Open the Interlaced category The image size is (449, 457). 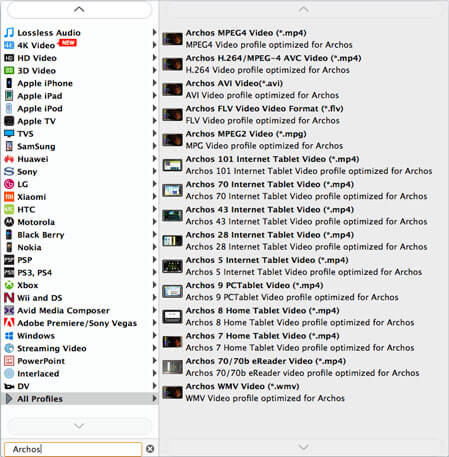[79, 374]
